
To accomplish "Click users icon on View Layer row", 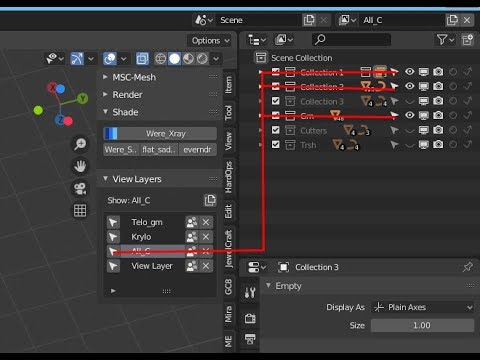I will [192, 266].
